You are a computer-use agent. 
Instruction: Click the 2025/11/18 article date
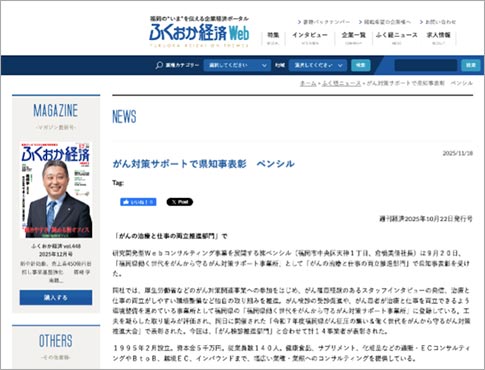click(x=458, y=153)
